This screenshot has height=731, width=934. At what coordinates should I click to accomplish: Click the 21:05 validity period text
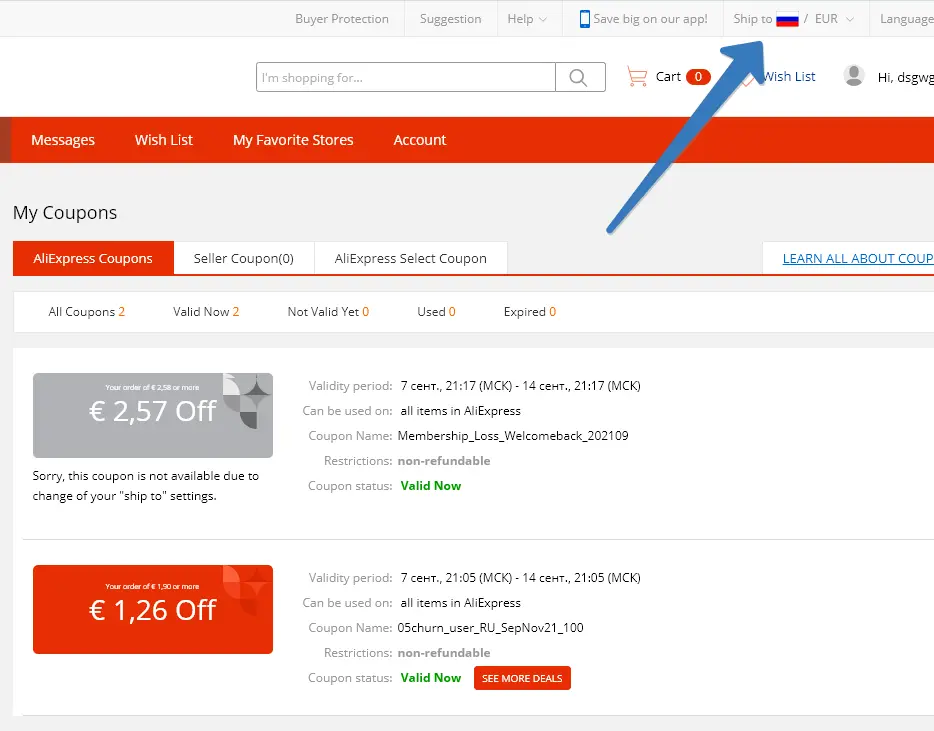521,577
